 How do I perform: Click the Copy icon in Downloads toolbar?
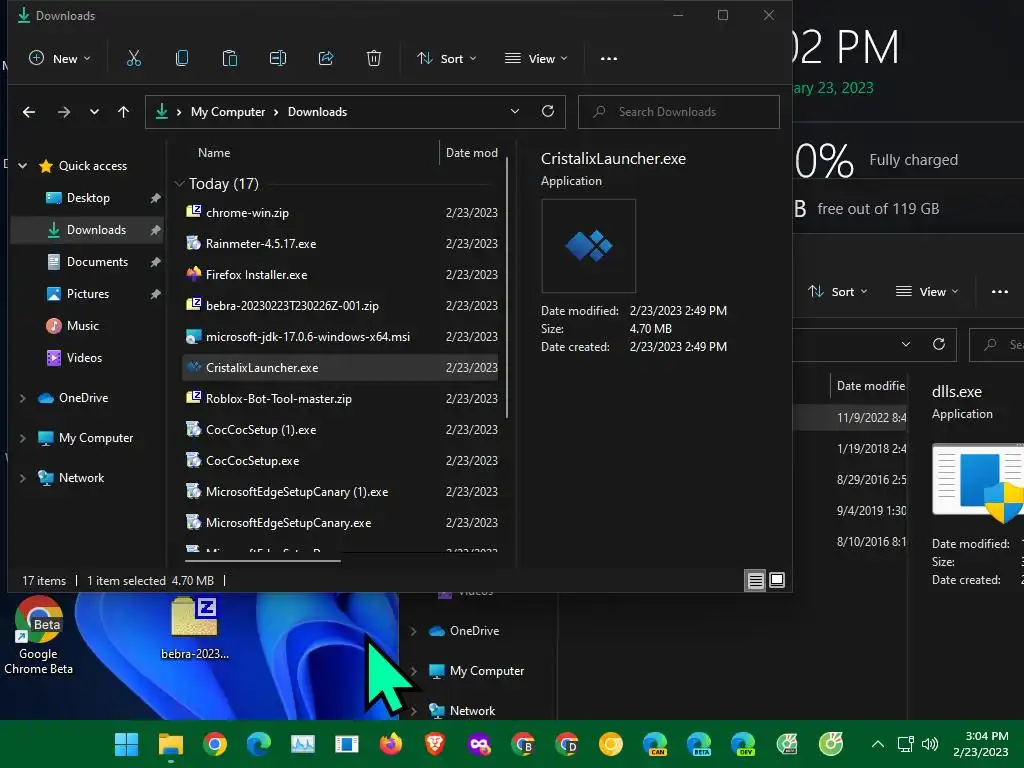coord(182,59)
